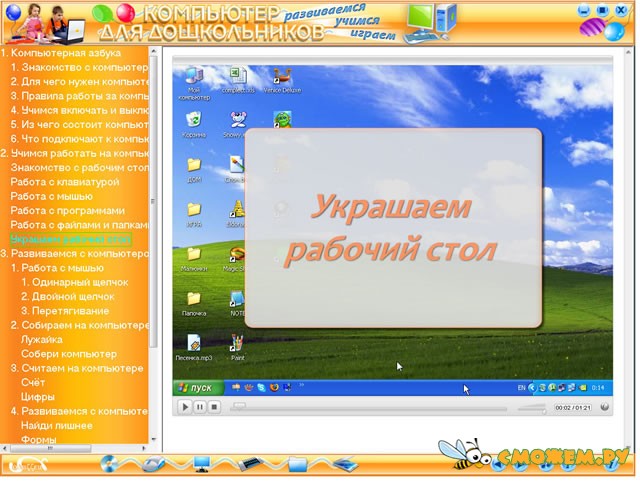Select the keyboard icon in bottom toolbar
Image resolution: width=640 pixels, height=481 pixels.
click(x=249, y=464)
